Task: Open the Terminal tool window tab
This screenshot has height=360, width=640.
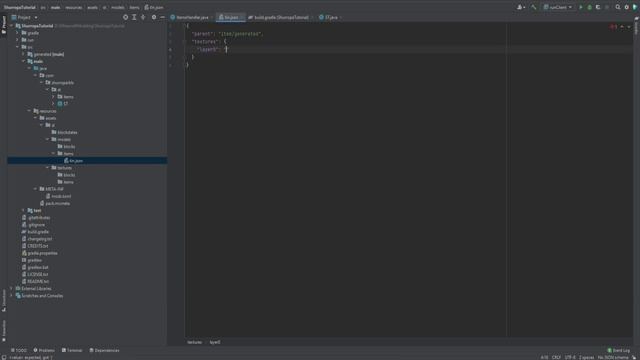Action: tap(72, 350)
